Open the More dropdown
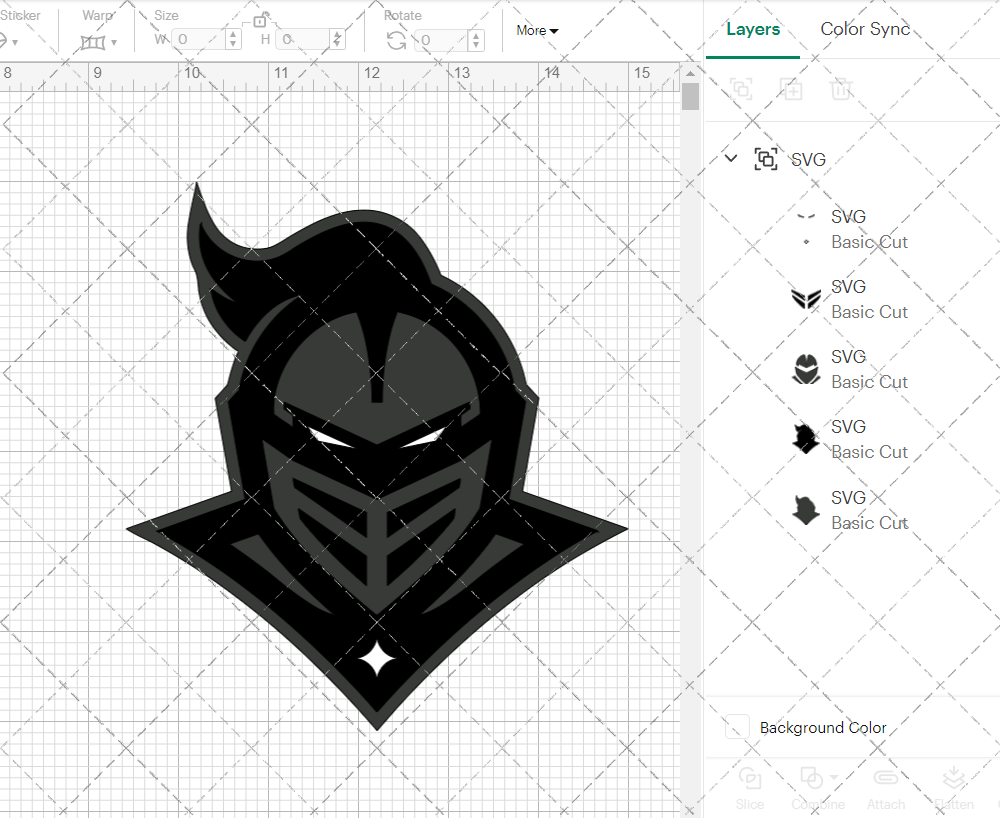The image size is (1000, 818). (x=537, y=31)
